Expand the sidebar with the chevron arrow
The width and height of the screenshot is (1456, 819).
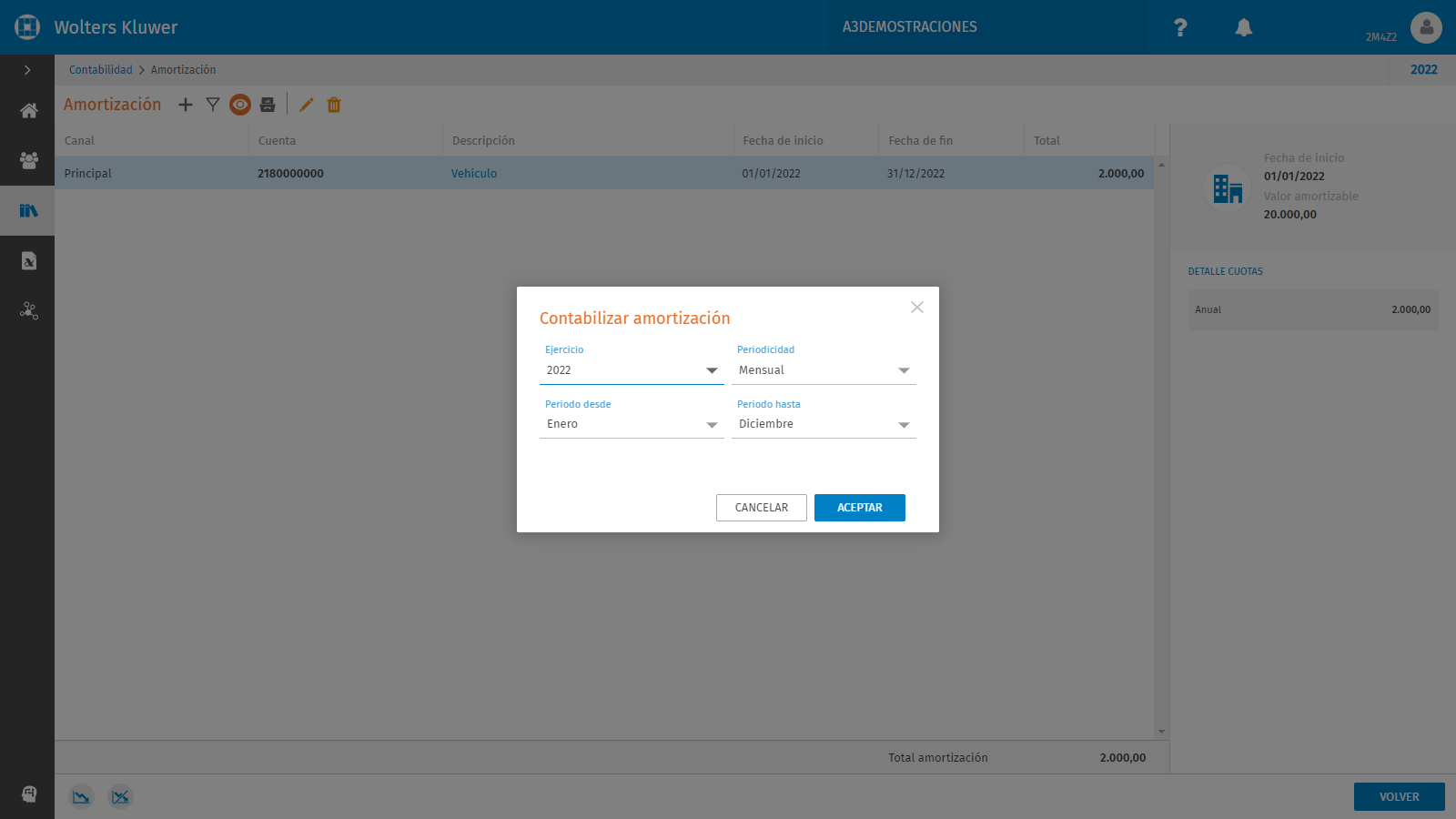pyautogui.click(x=27, y=70)
